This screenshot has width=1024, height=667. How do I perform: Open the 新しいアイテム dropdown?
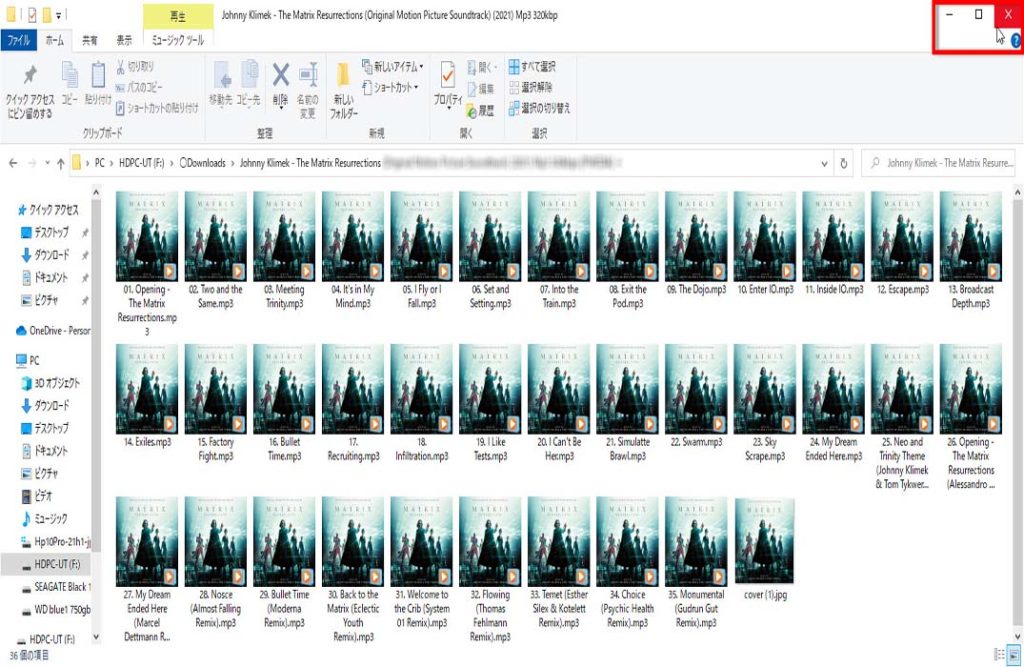click(x=392, y=66)
